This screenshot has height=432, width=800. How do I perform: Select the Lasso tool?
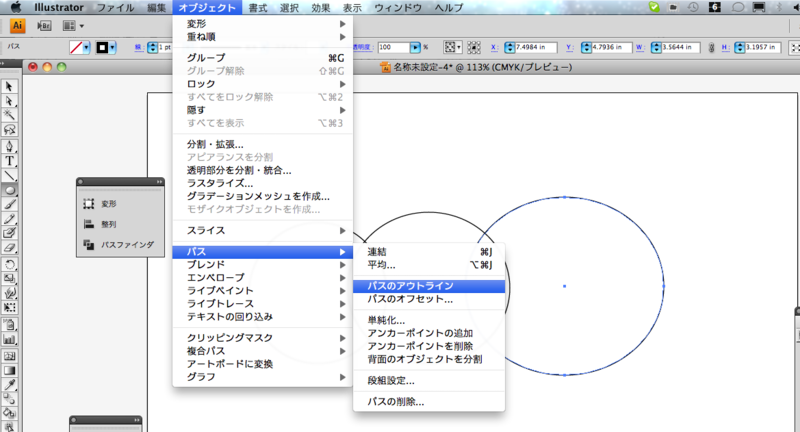(x=9, y=130)
